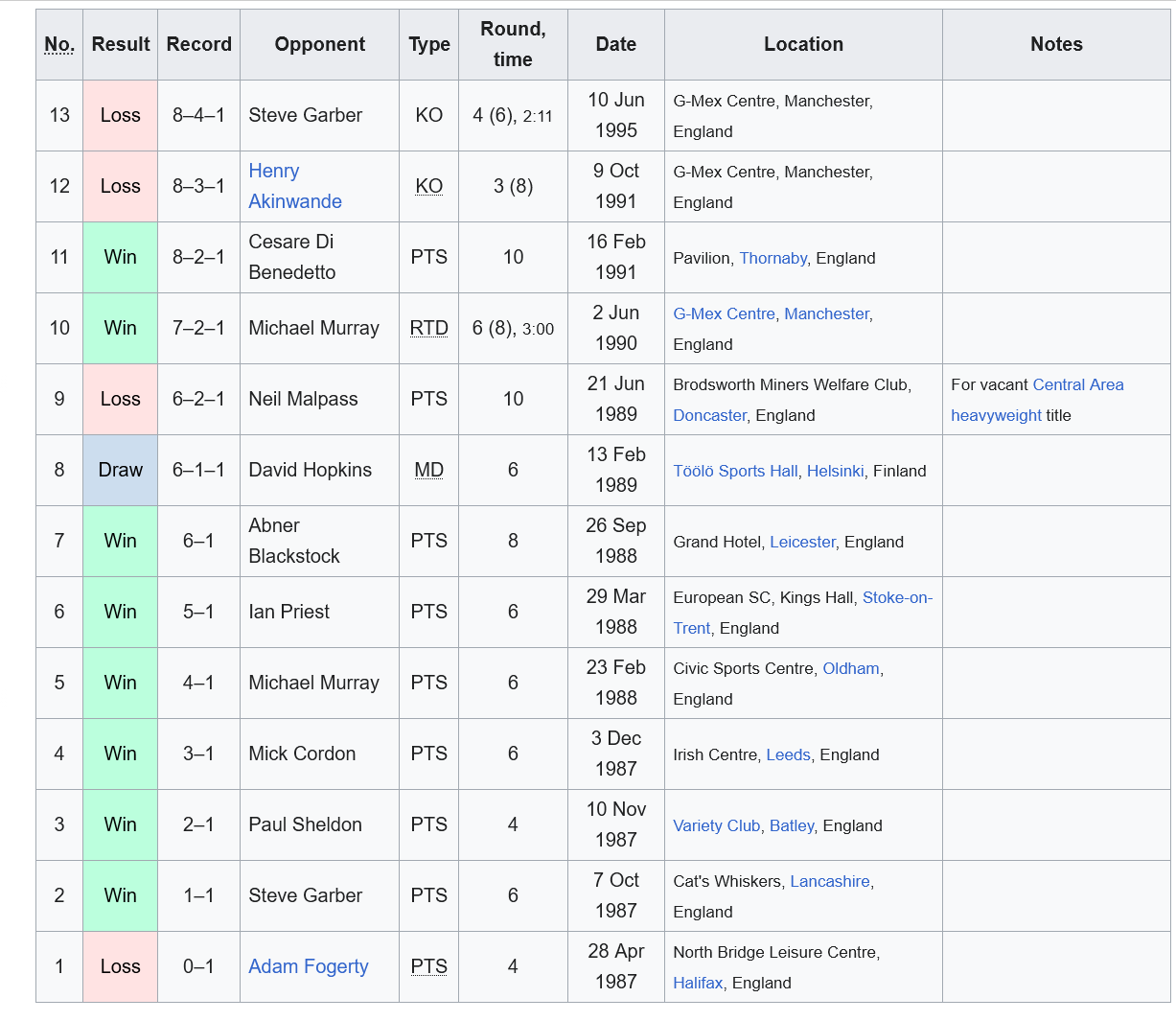Click opponent Paul Sheldon
The image size is (1176, 1021).
(306, 824)
